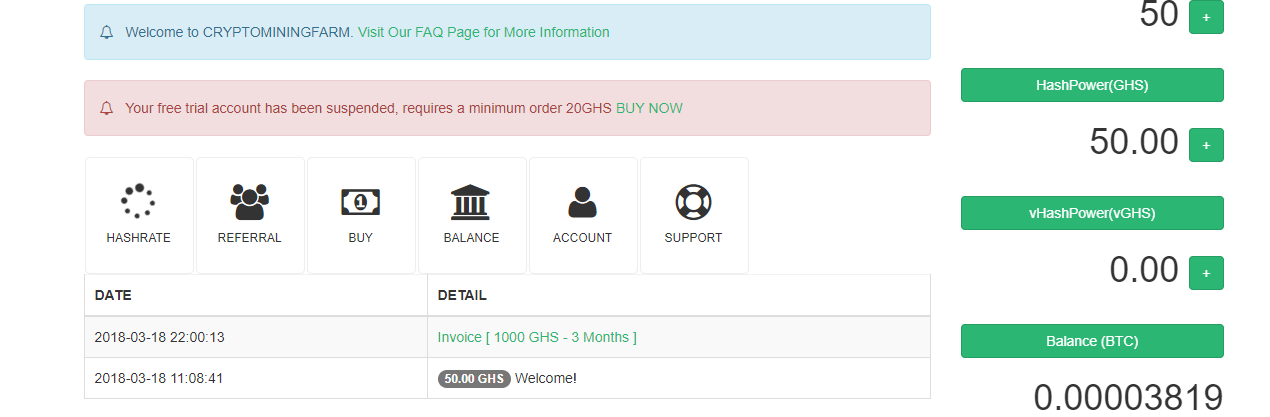This screenshot has height=417, width=1270.
Task: Open the BALANCE bank building icon
Action: click(471, 202)
